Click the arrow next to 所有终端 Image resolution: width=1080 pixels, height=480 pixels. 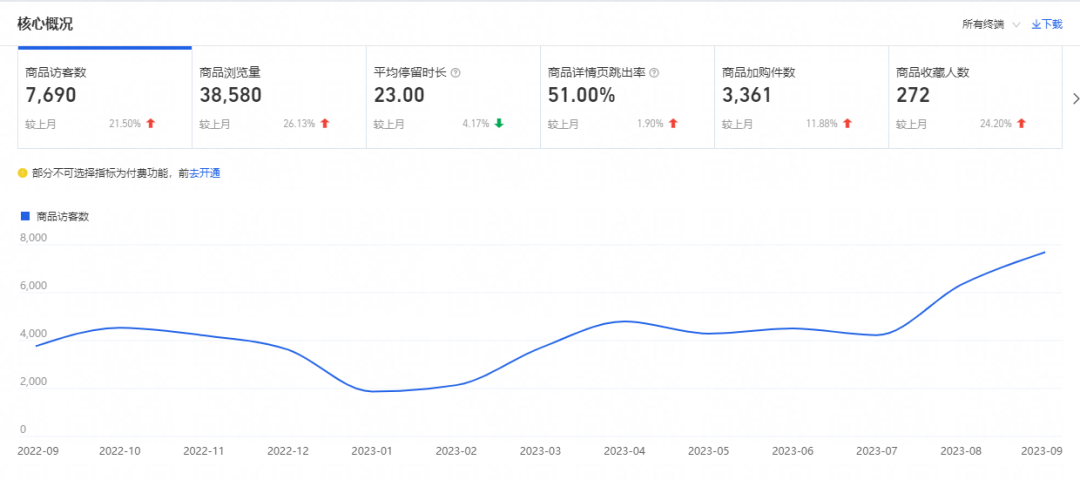pos(1016,24)
